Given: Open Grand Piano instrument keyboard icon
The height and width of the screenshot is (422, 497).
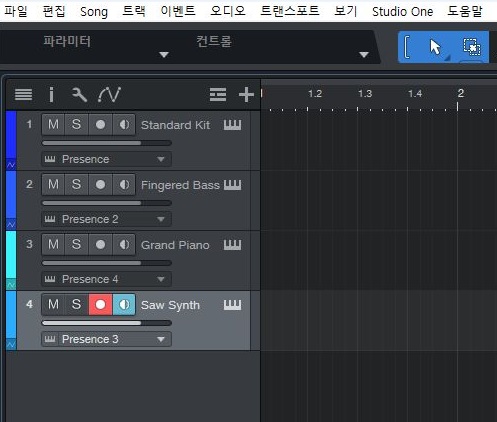Looking at the screenshot, I should tap(232, 245).
